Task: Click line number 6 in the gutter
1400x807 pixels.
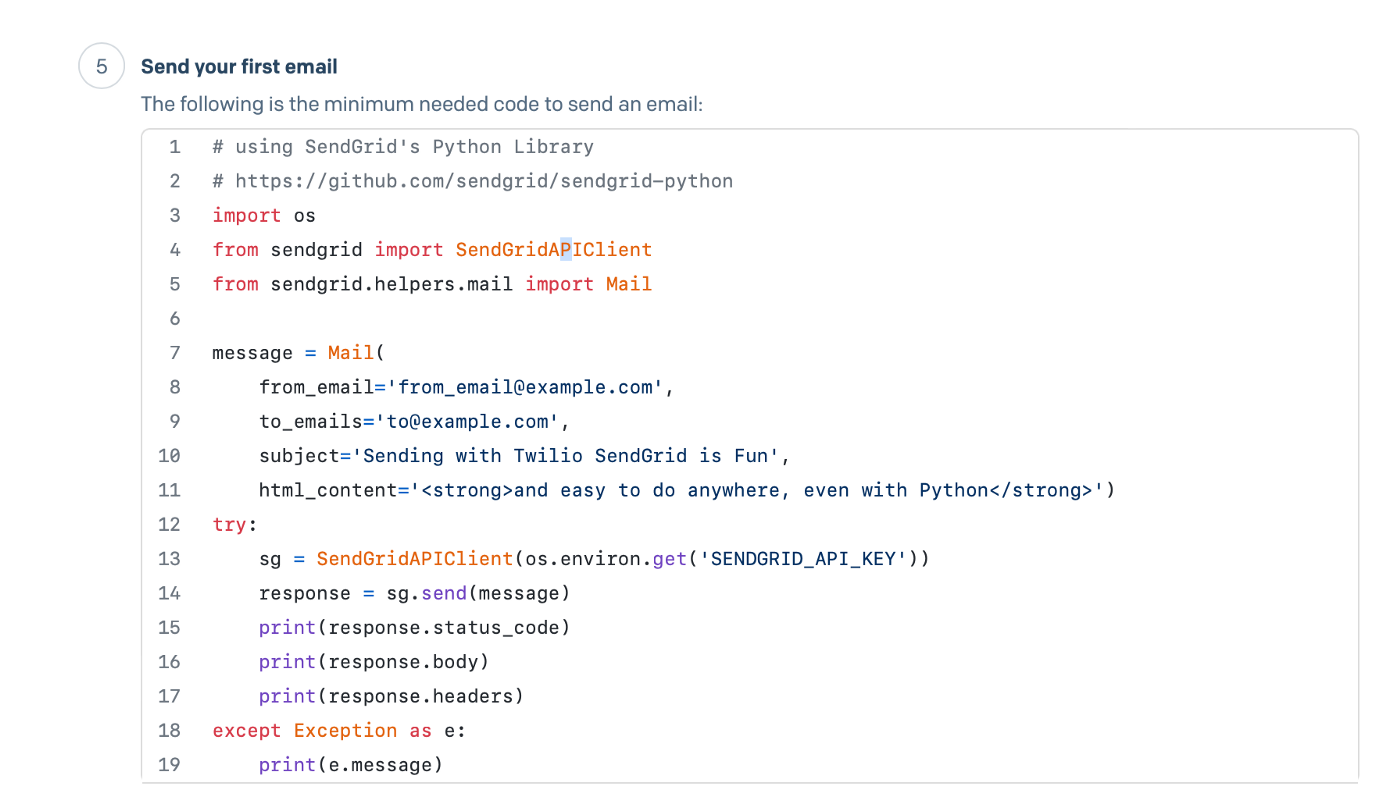Action: coord(175,319)
